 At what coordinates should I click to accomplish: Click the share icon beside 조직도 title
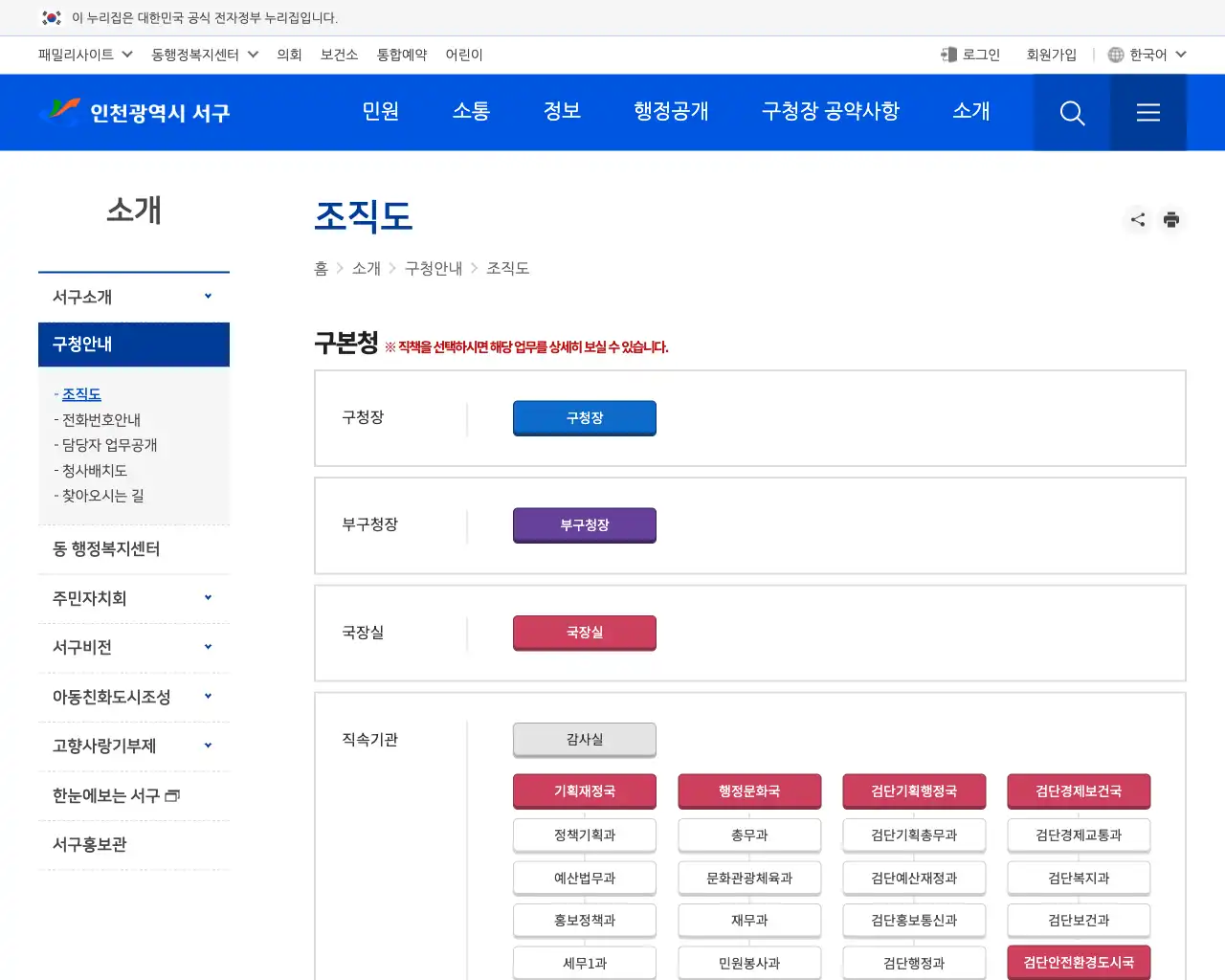1137,219
